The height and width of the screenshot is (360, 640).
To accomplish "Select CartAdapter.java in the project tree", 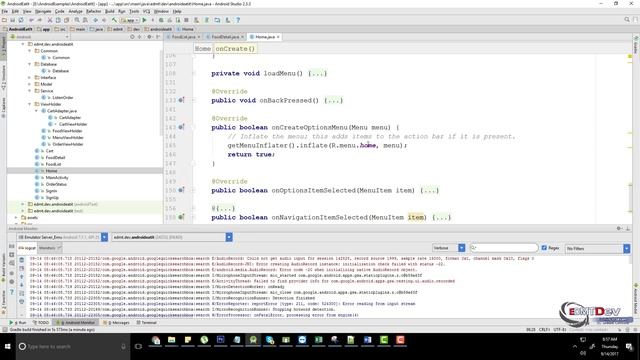I will point(62,111).
